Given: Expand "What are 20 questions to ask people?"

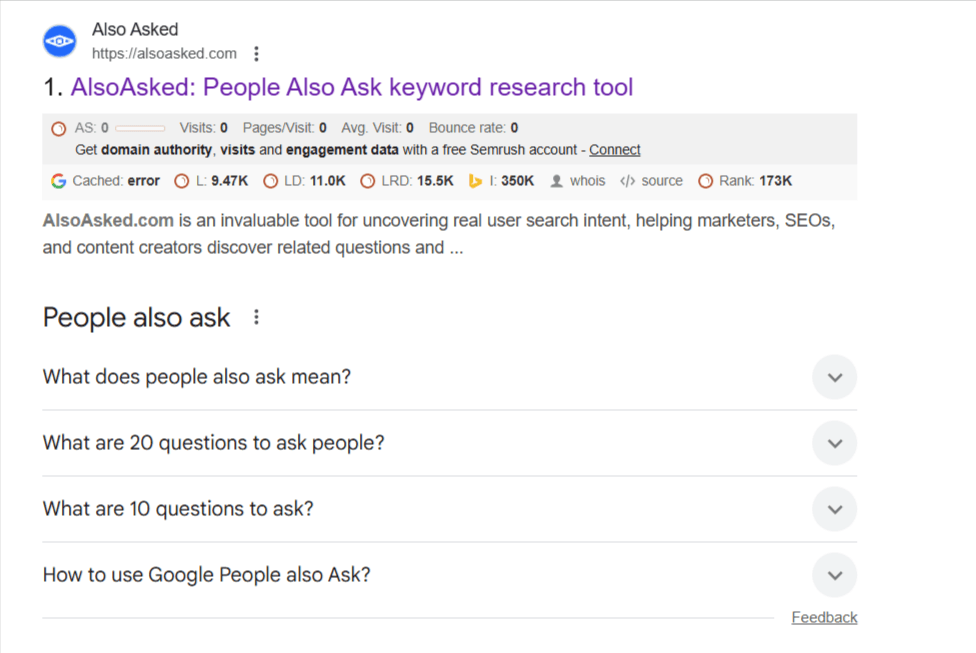Looking at the screenshot, I should tap(835, 443).
